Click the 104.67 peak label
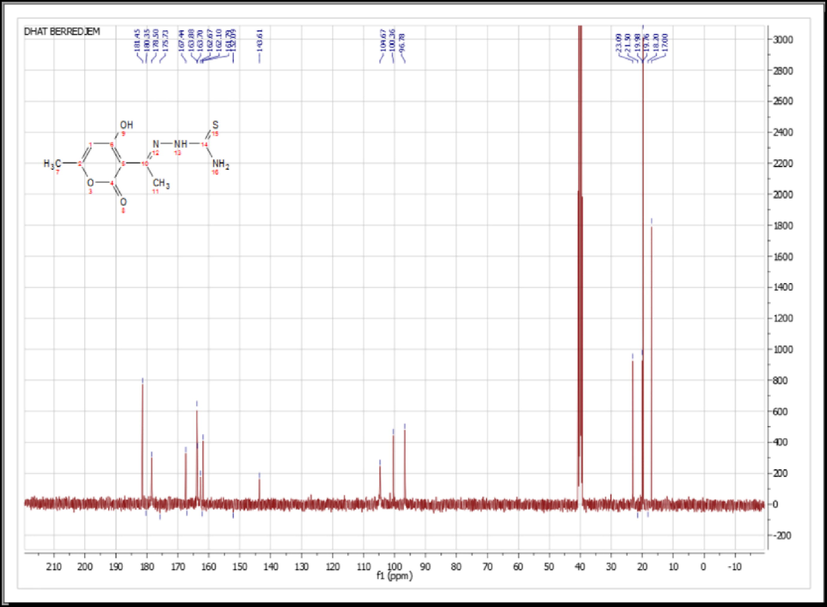 (383, 40)
